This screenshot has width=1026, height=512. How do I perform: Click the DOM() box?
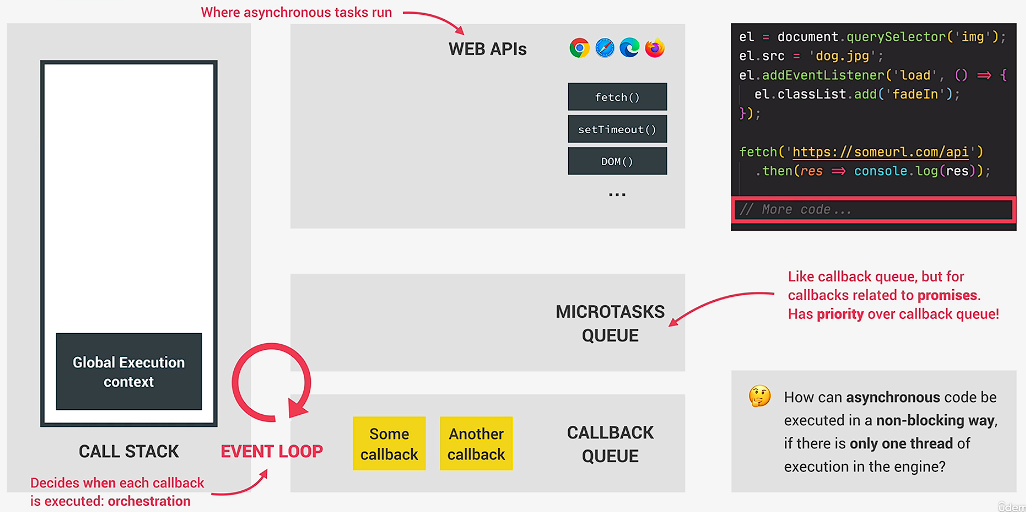(617, 161)
